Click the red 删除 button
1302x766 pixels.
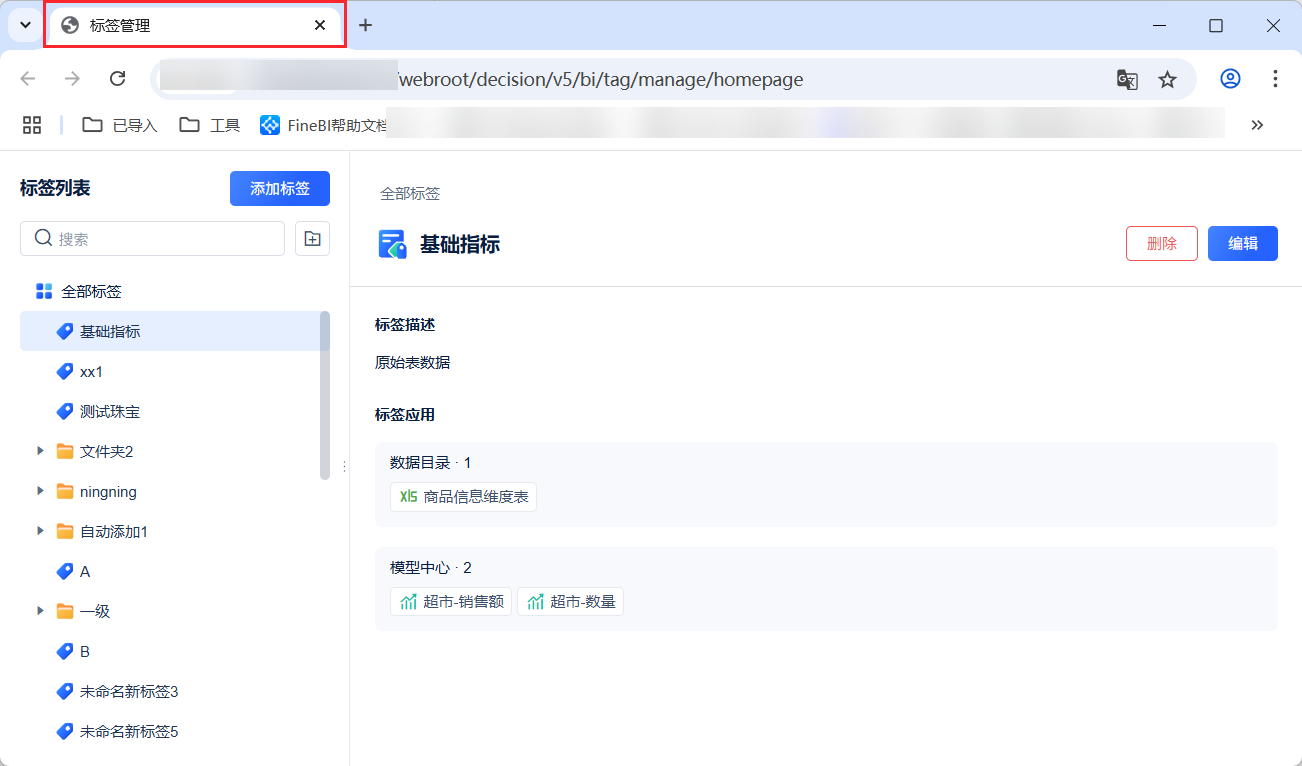(x=1162, y=243)
